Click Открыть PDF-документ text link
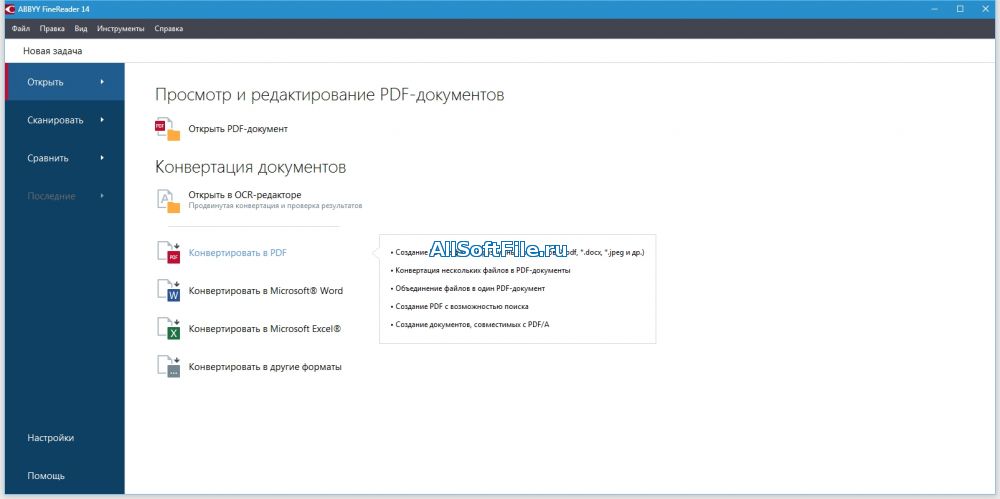The height and width of the screenshot is (499, 1000). tap(238, 129)
